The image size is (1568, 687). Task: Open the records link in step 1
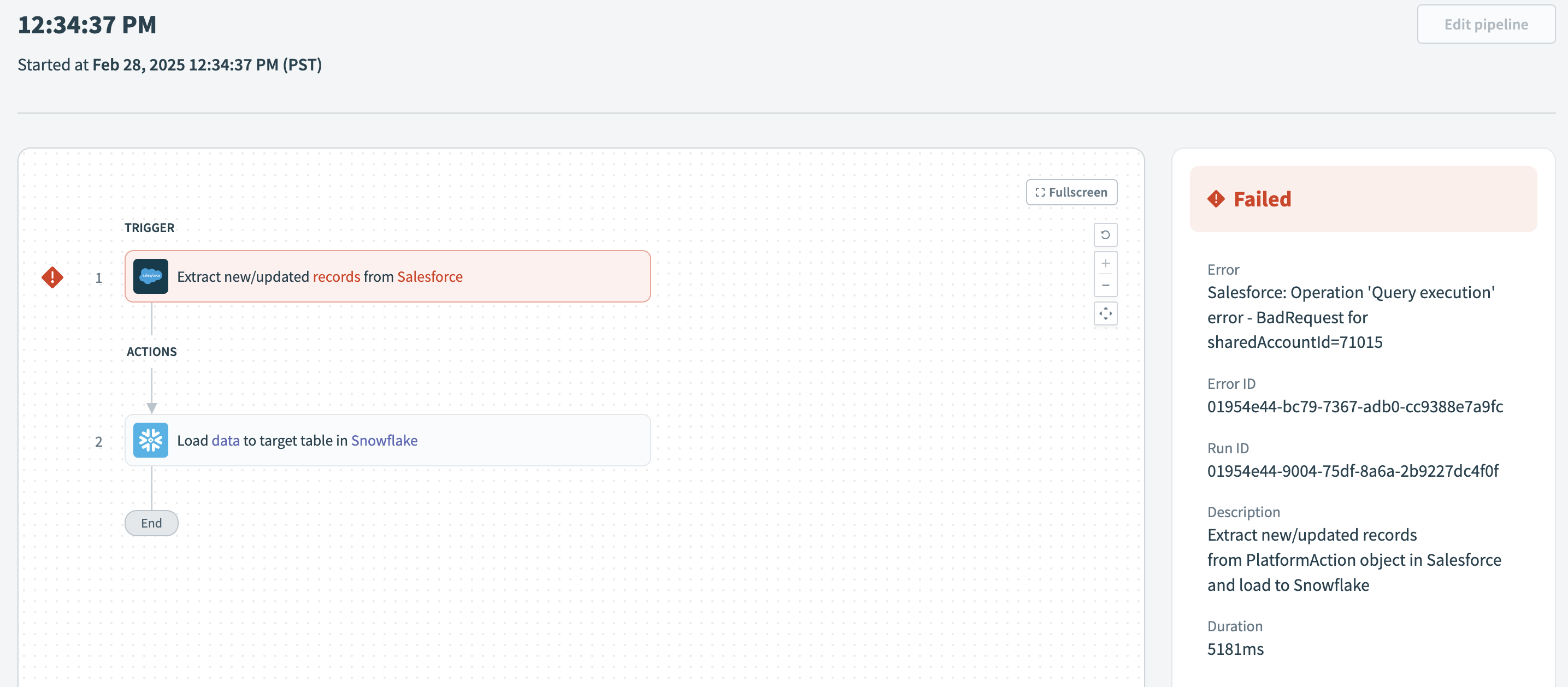point(336,276)
